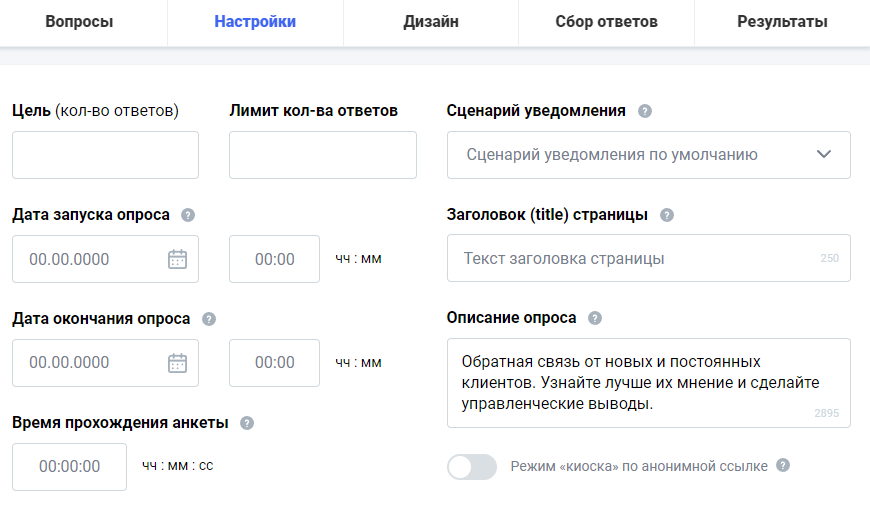The height and width of the screenshot is (505, 870).
Task: Open the Дизайн tab
Action: pyautogui.click(x=430, y=22)
